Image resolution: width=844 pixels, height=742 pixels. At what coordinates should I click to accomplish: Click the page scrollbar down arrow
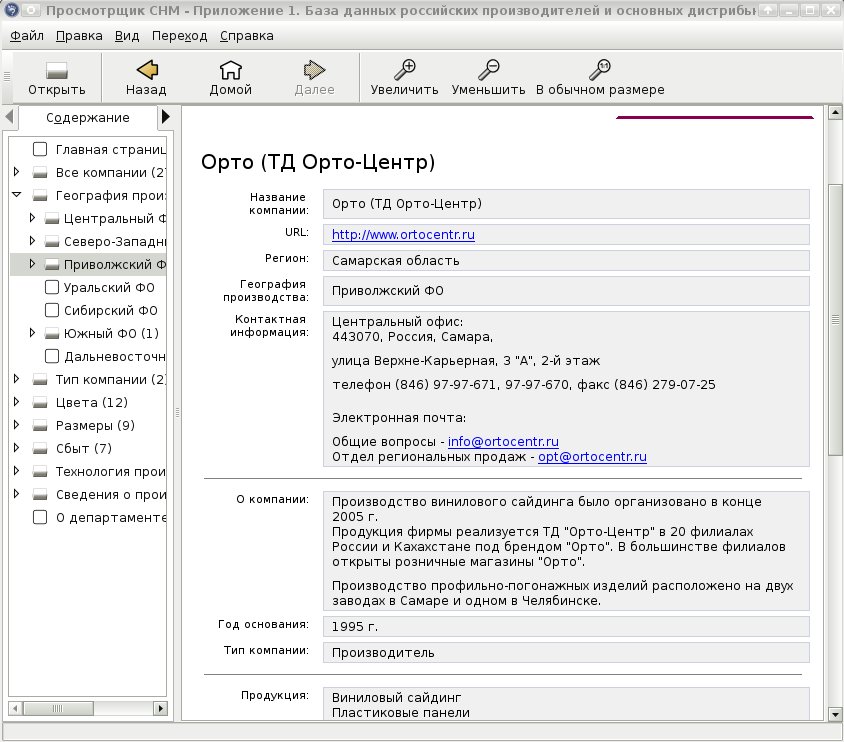835,715
